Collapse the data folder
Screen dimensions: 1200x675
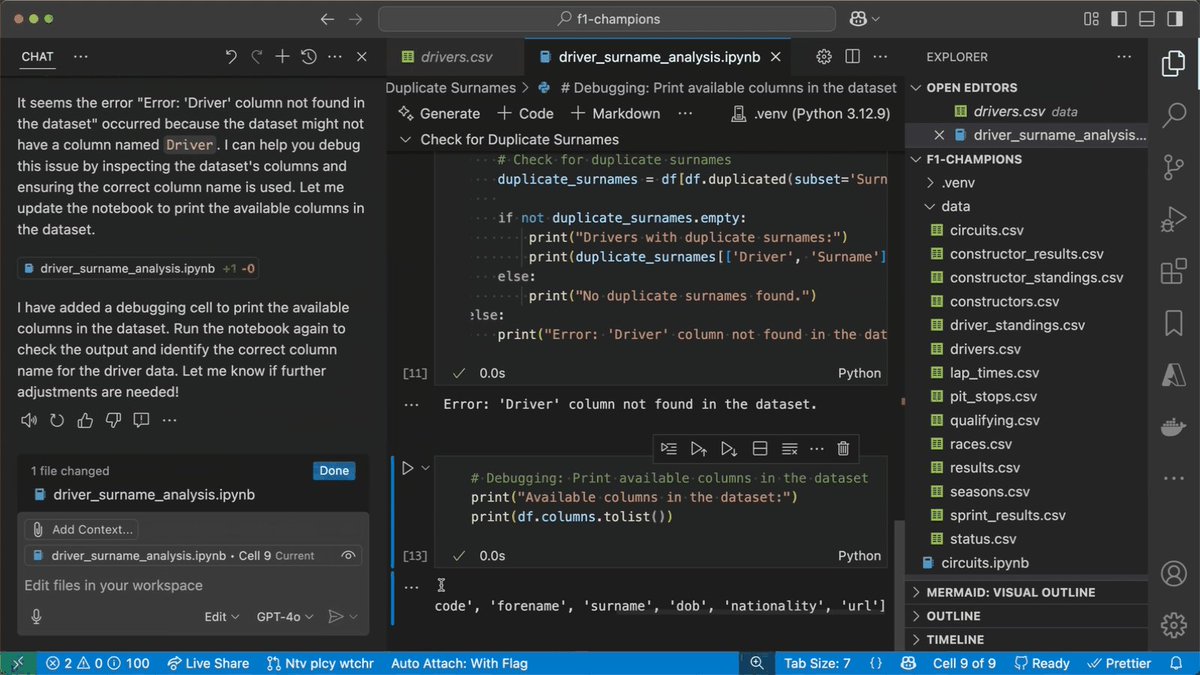1026,207
